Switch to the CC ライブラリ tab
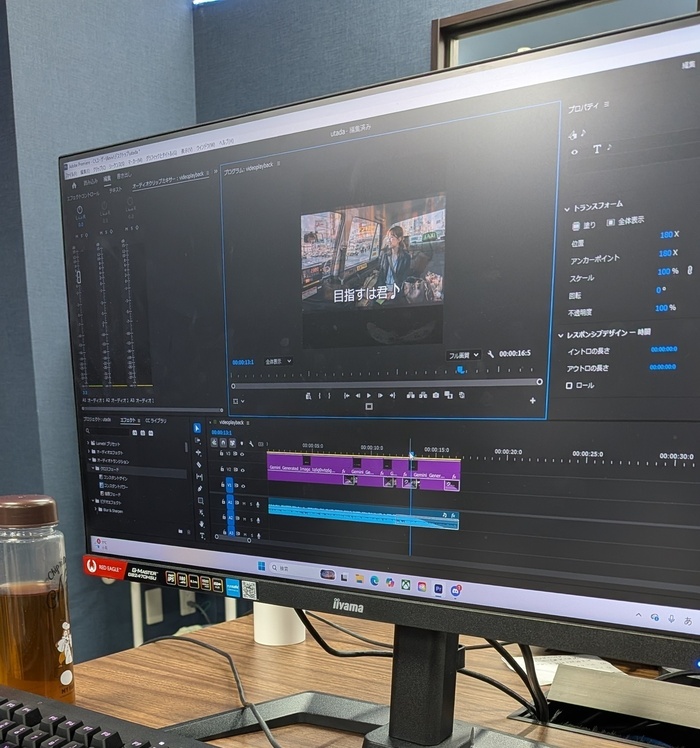This screenshot has width=700, height=748. pos(157,421)
